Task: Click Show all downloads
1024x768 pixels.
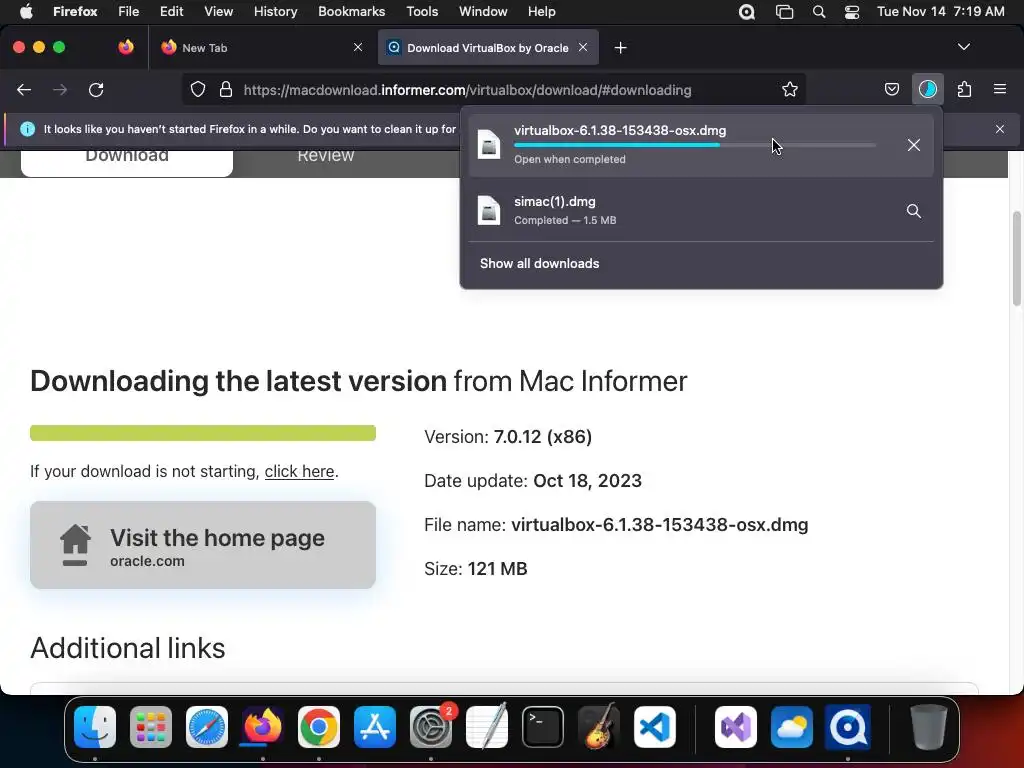Action: (x=539, y=263)
